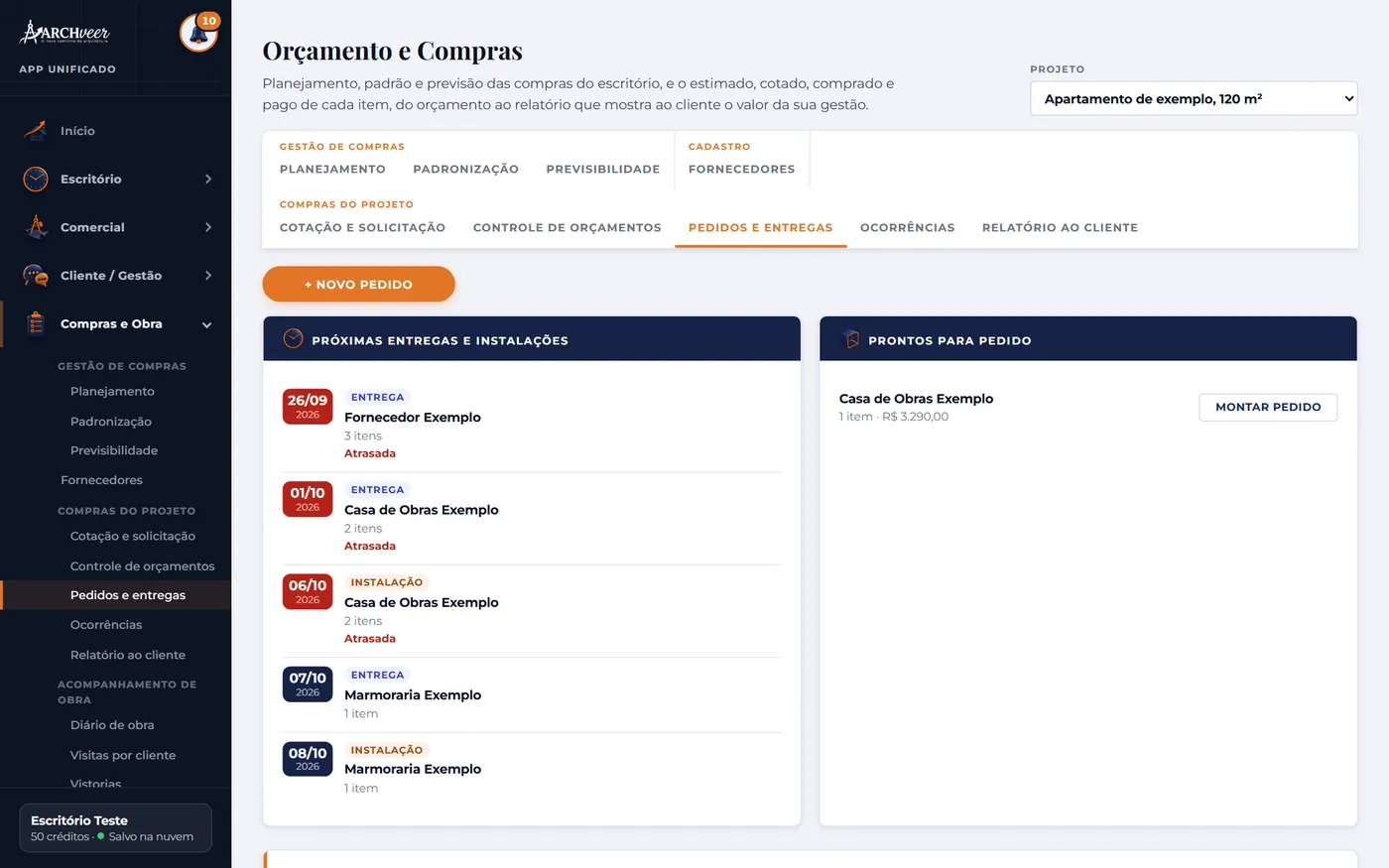Switch to the Planejamento tab
Screen dimensions: 1389x868
[x=332, y=170]
